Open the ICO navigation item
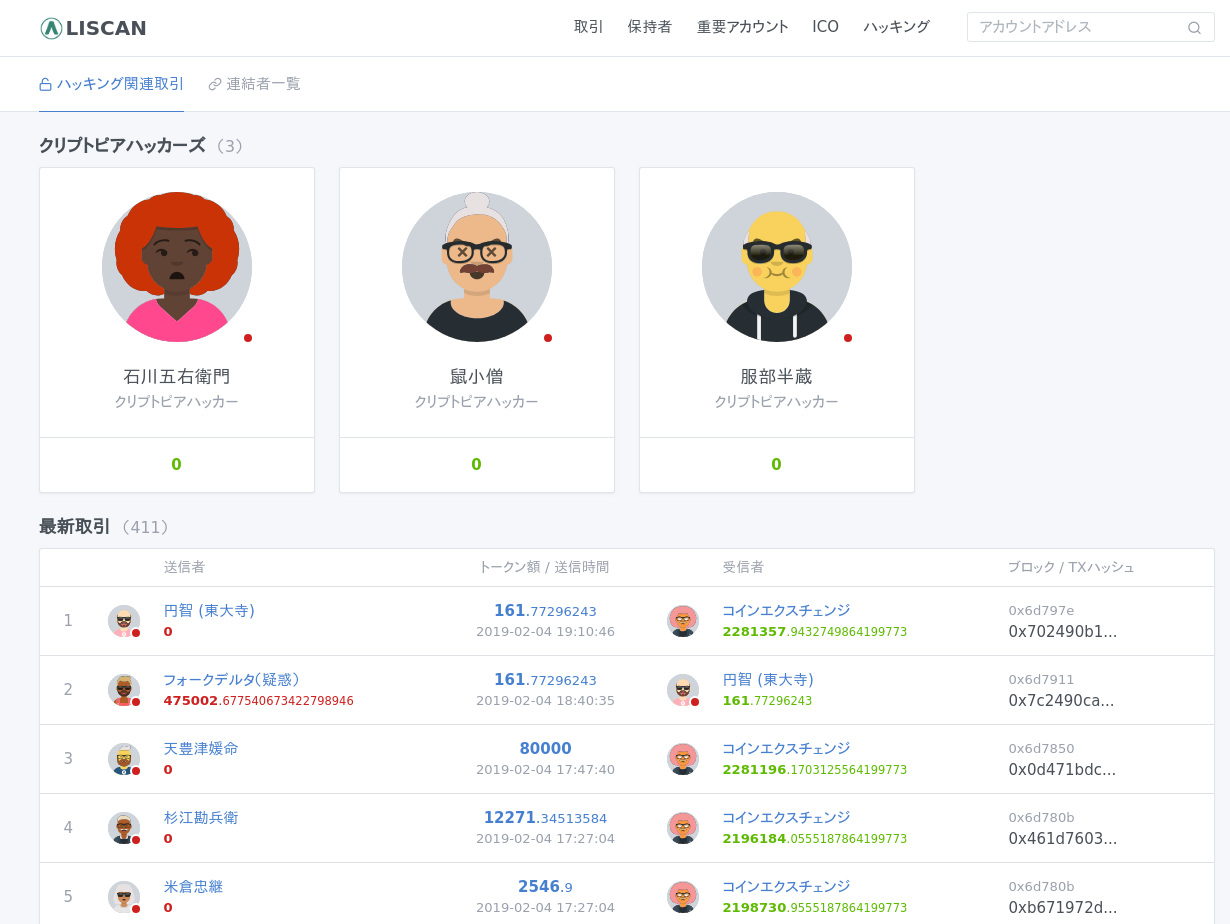1230x924 pixels. click(825, 27)
